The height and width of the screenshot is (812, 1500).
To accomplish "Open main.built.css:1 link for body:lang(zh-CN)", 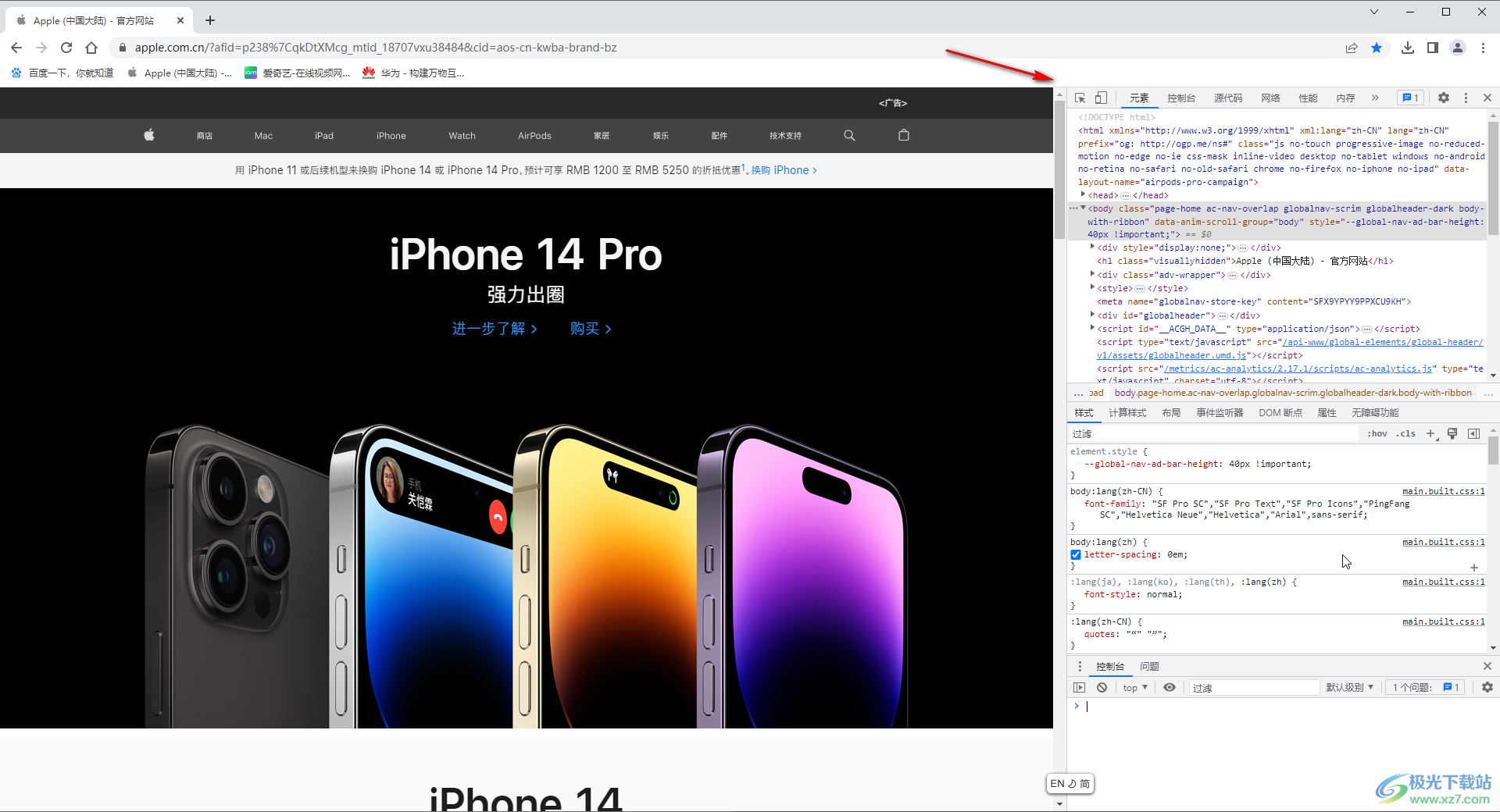I will [1443, 491].
